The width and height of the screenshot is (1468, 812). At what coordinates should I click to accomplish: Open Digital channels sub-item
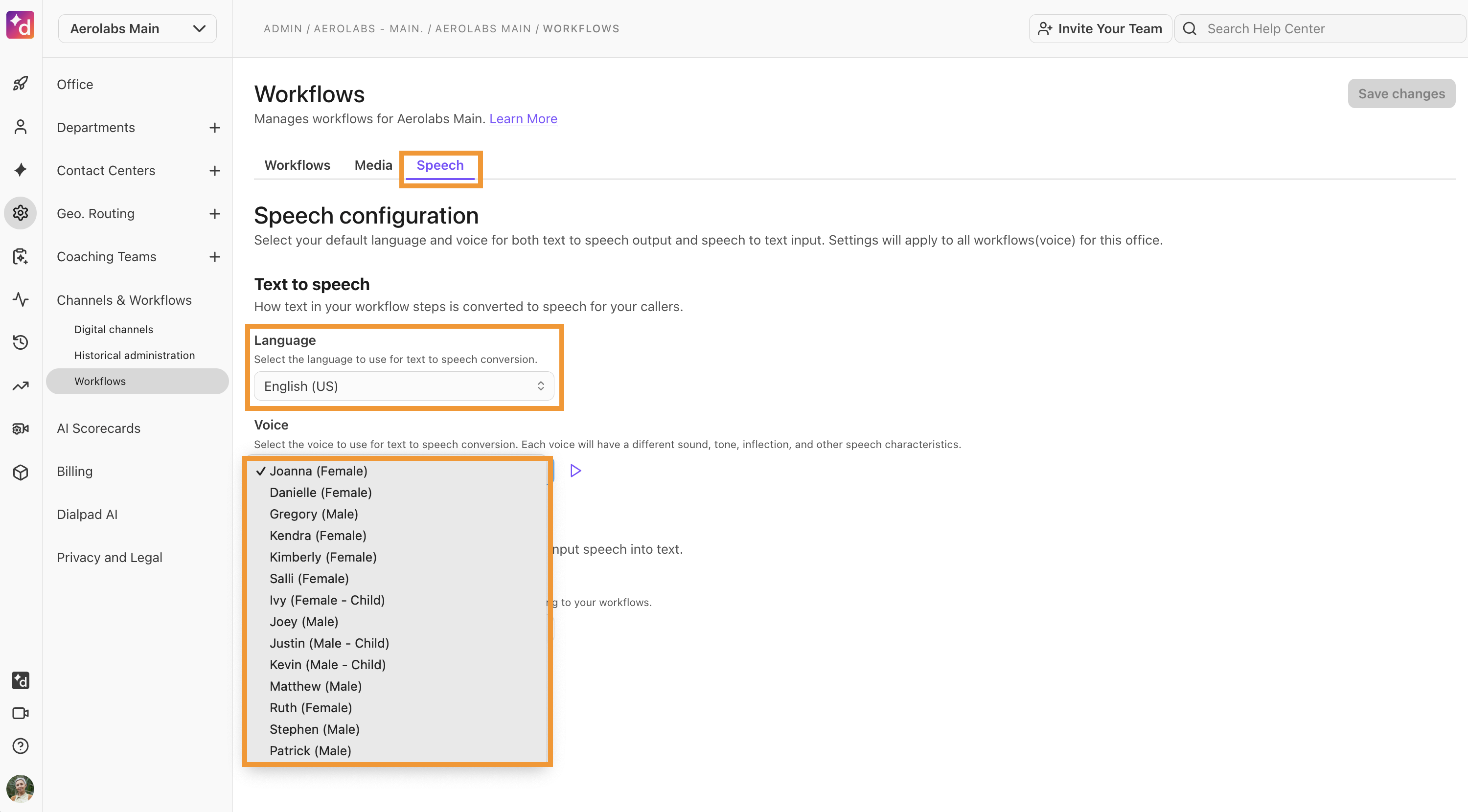tap(114, 329)
